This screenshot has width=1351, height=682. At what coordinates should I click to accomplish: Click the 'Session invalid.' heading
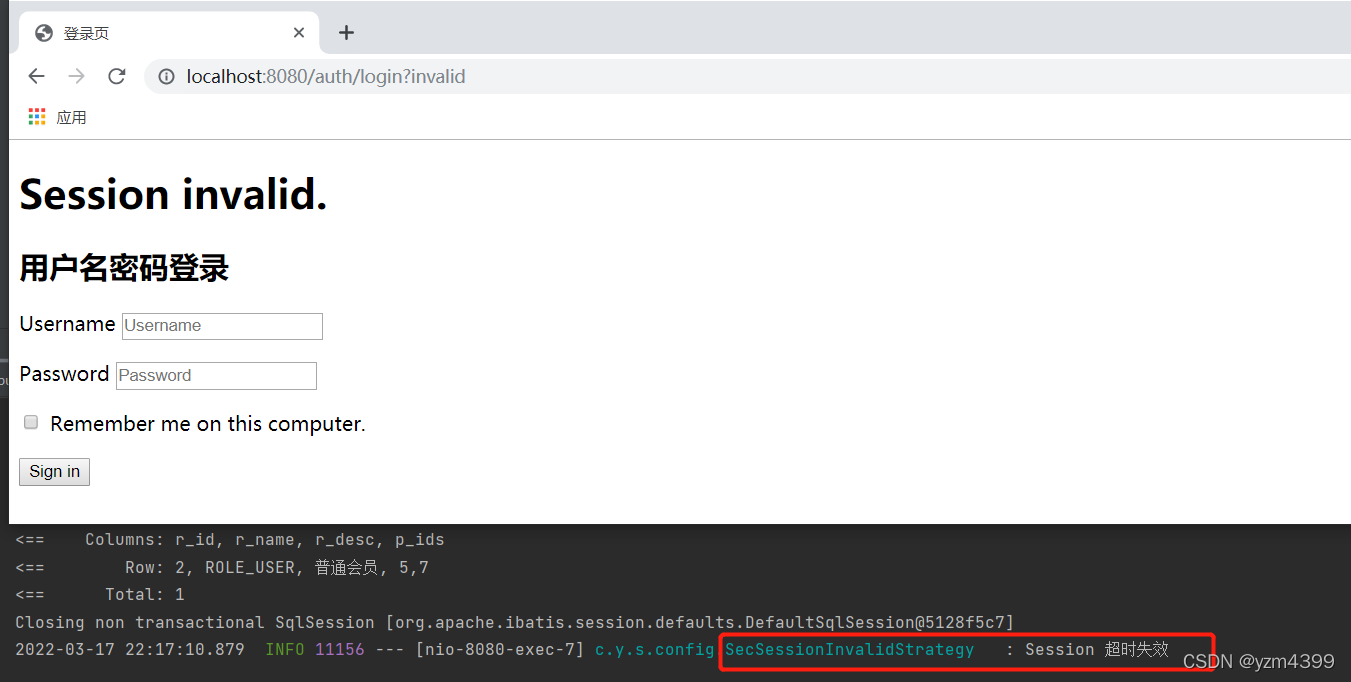point(173,194)
